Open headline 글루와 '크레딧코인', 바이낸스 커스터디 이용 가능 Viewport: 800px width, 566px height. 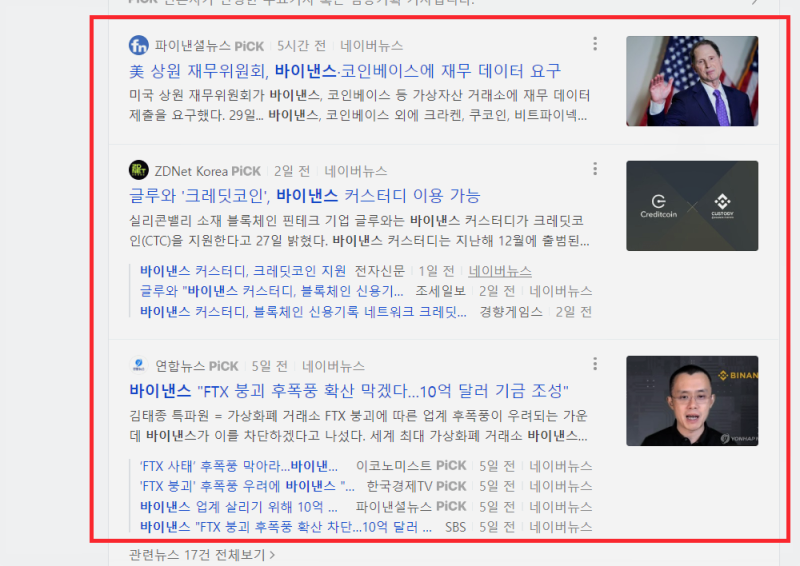pyautogui.click(x=305, y=195)
